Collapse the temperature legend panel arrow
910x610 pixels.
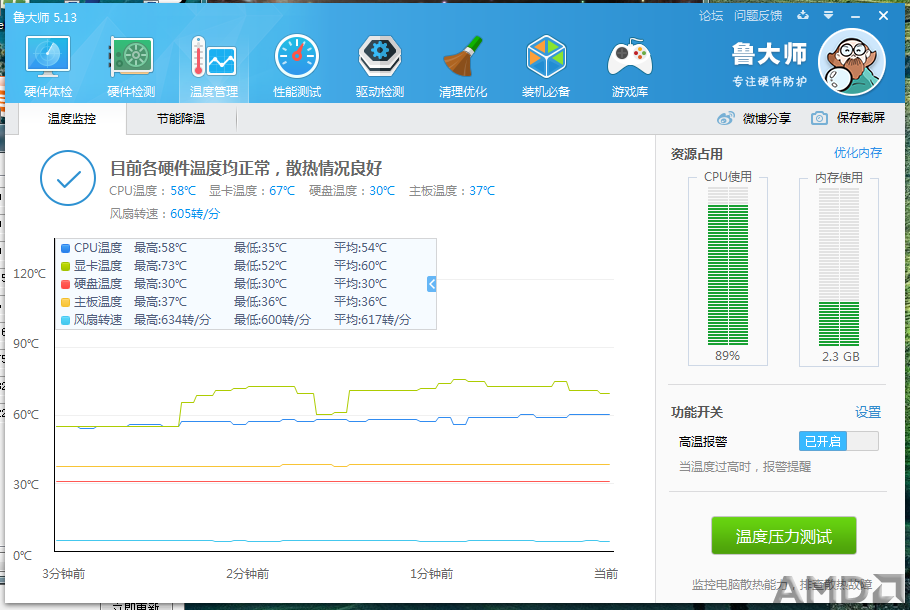click(431, 284)
